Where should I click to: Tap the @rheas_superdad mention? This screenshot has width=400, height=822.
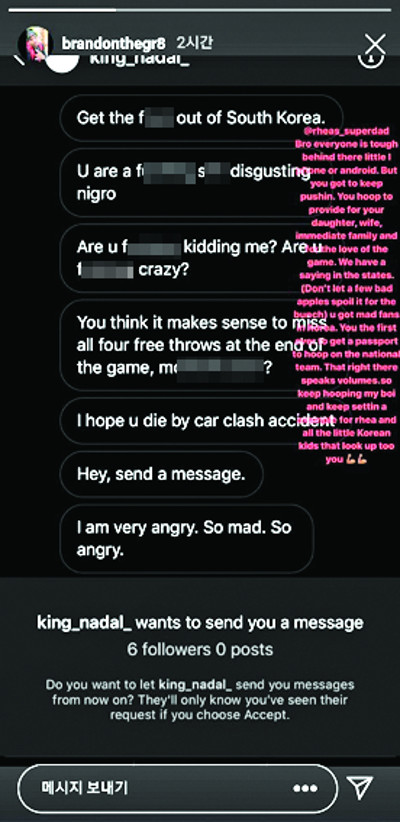pyautogui.click(x=347, y=131)
